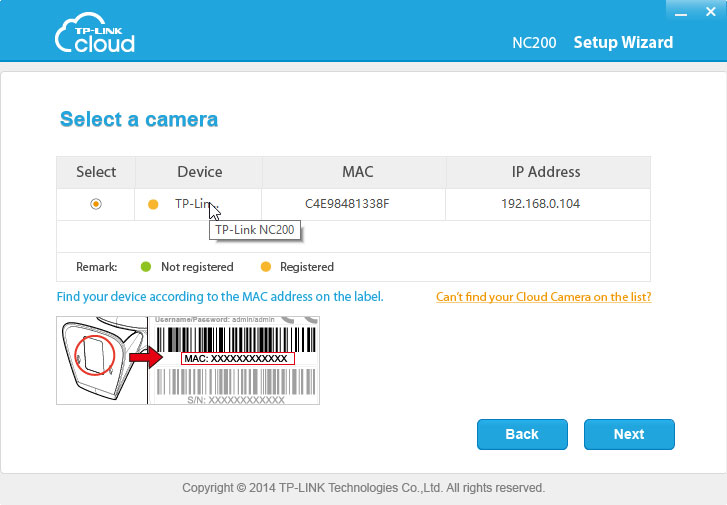Click the "Select a camera" heading
Image resolution: width=727 pixels, height=505 pixels.
coord(139,119)
